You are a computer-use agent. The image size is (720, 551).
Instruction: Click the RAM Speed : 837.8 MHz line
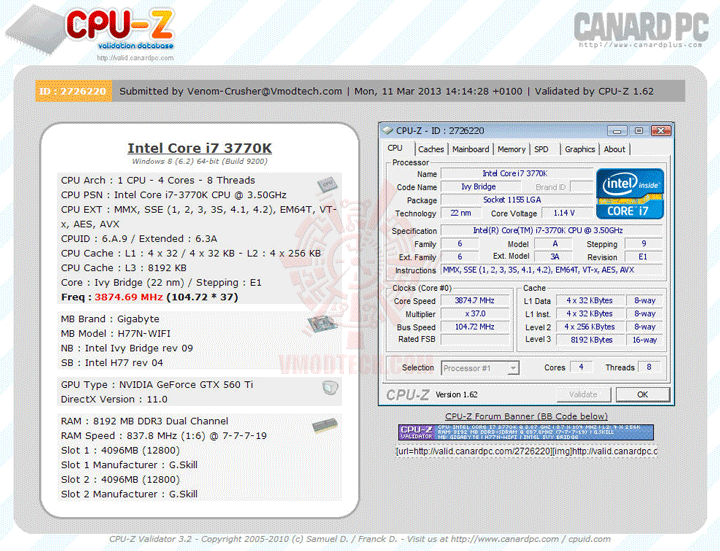point(164,436)
